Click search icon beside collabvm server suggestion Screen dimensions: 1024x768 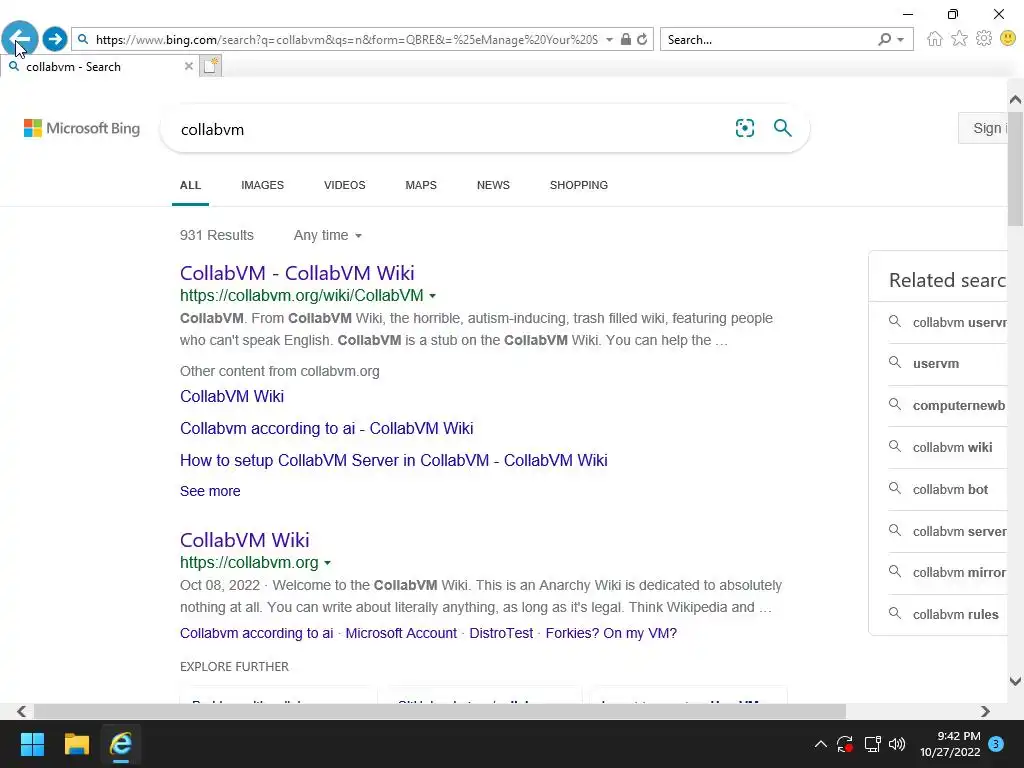[895, 530]
